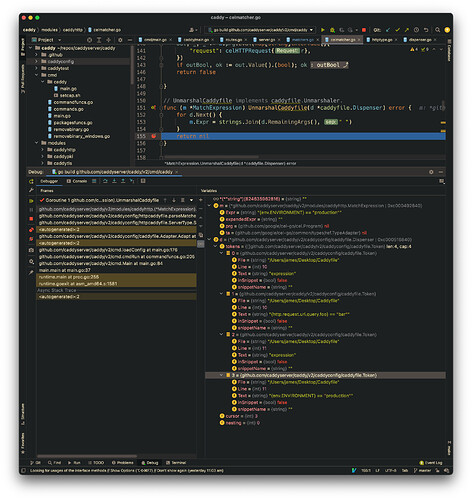Viewport: 472px width, 500px height.
Task: Resume program in debug sidebar
Action: pos(31,201)
